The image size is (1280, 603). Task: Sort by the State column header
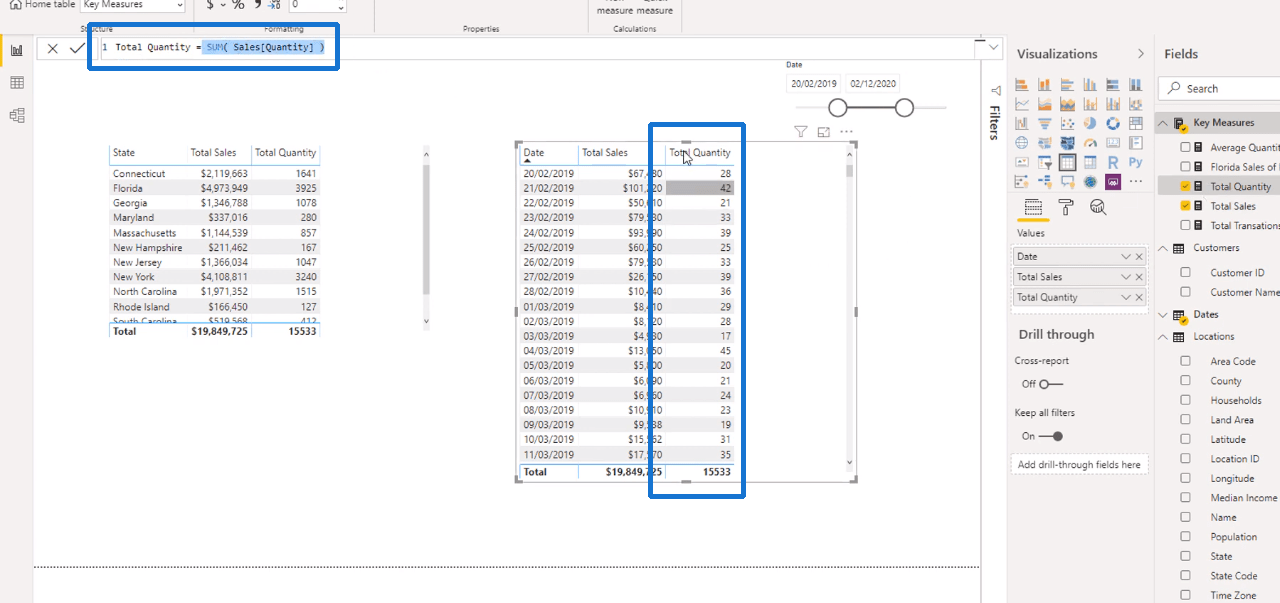[x=124, y=153]
